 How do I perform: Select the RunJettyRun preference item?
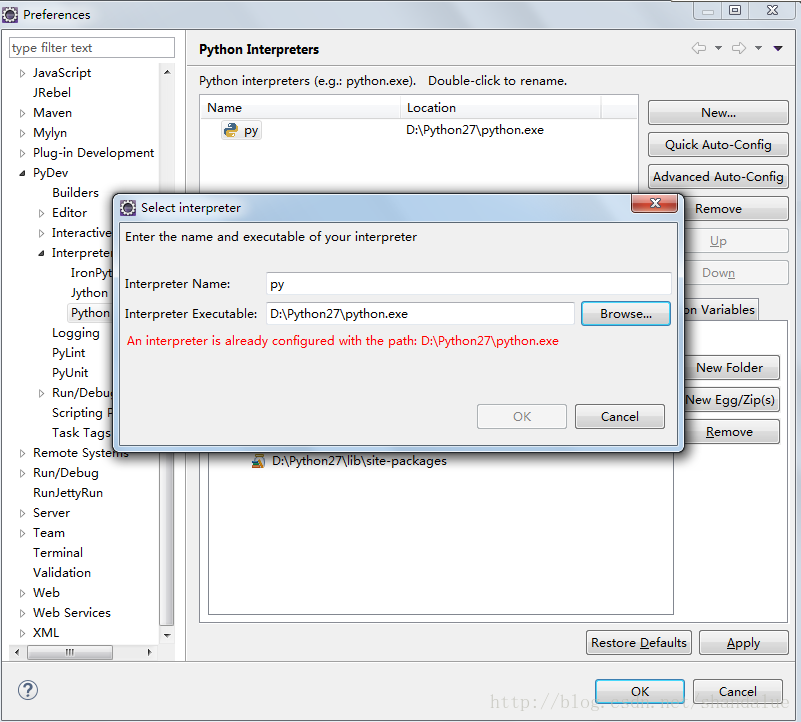point(68,493)
